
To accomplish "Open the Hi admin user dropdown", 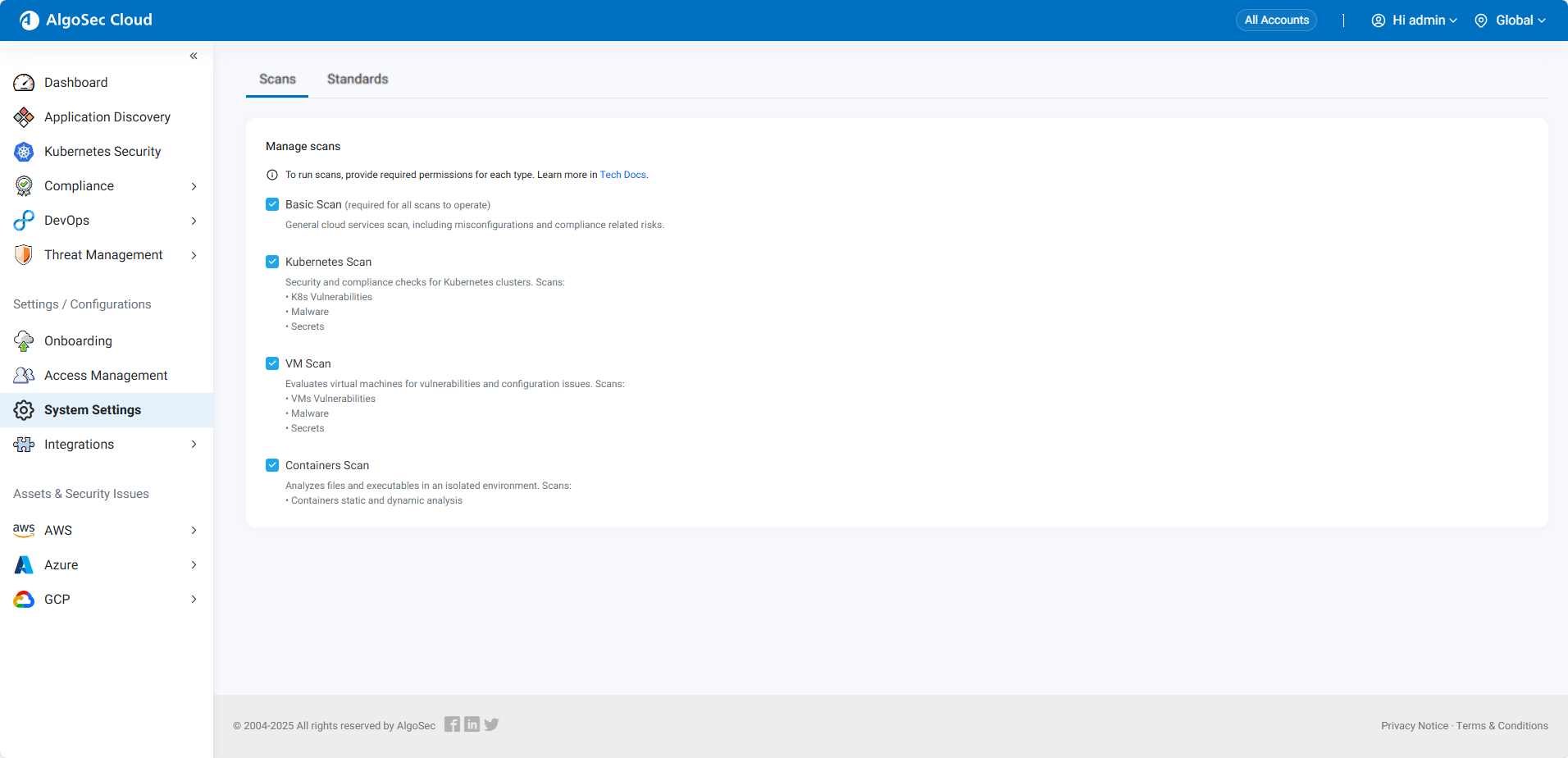I will click(x=1415, y=21).
